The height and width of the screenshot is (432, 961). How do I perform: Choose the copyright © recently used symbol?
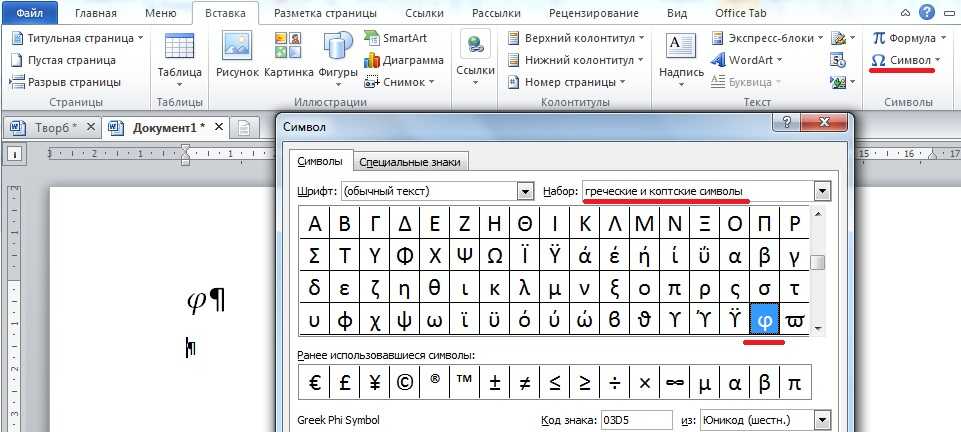pyautogui.click(x=405, y=382)
